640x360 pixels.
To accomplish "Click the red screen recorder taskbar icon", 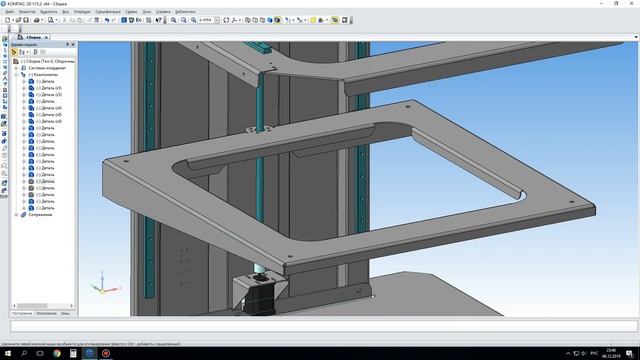I will click(x=106, y=353).
